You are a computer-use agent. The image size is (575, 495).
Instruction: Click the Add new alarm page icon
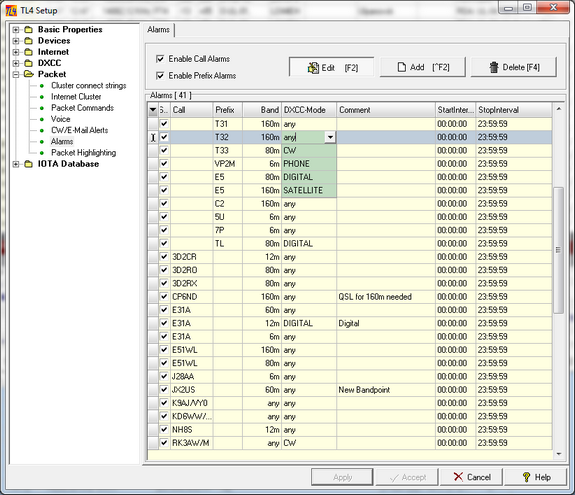pos(402,67)
